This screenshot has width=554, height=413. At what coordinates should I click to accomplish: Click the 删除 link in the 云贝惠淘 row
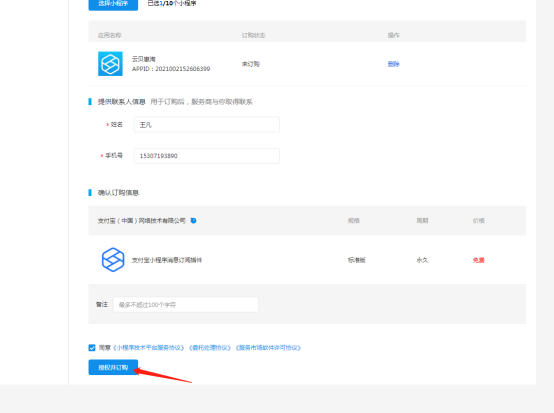click(393, 64)
